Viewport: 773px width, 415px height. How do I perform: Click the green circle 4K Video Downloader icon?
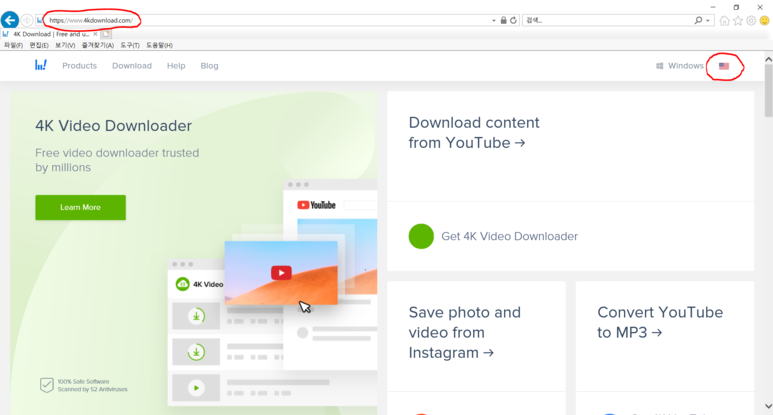[421, 236]
